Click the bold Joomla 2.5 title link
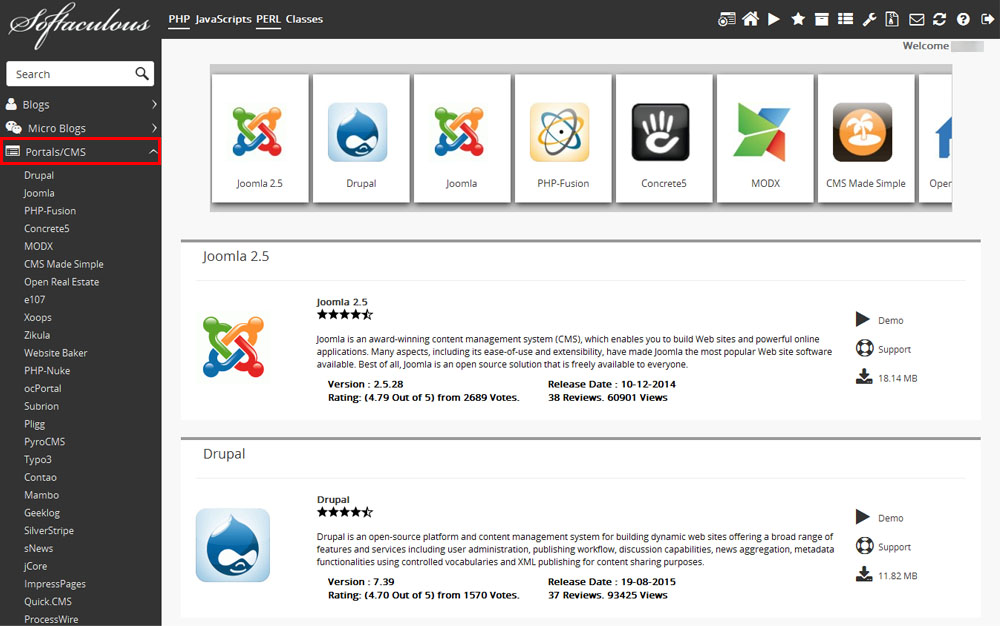1000x626 pixels. coord(342,302)
